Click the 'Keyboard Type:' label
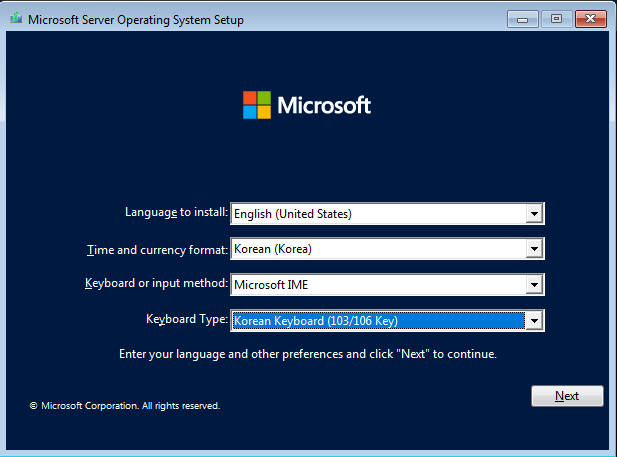The width and height of the screenshot is (617, 457). click(187, 319)
